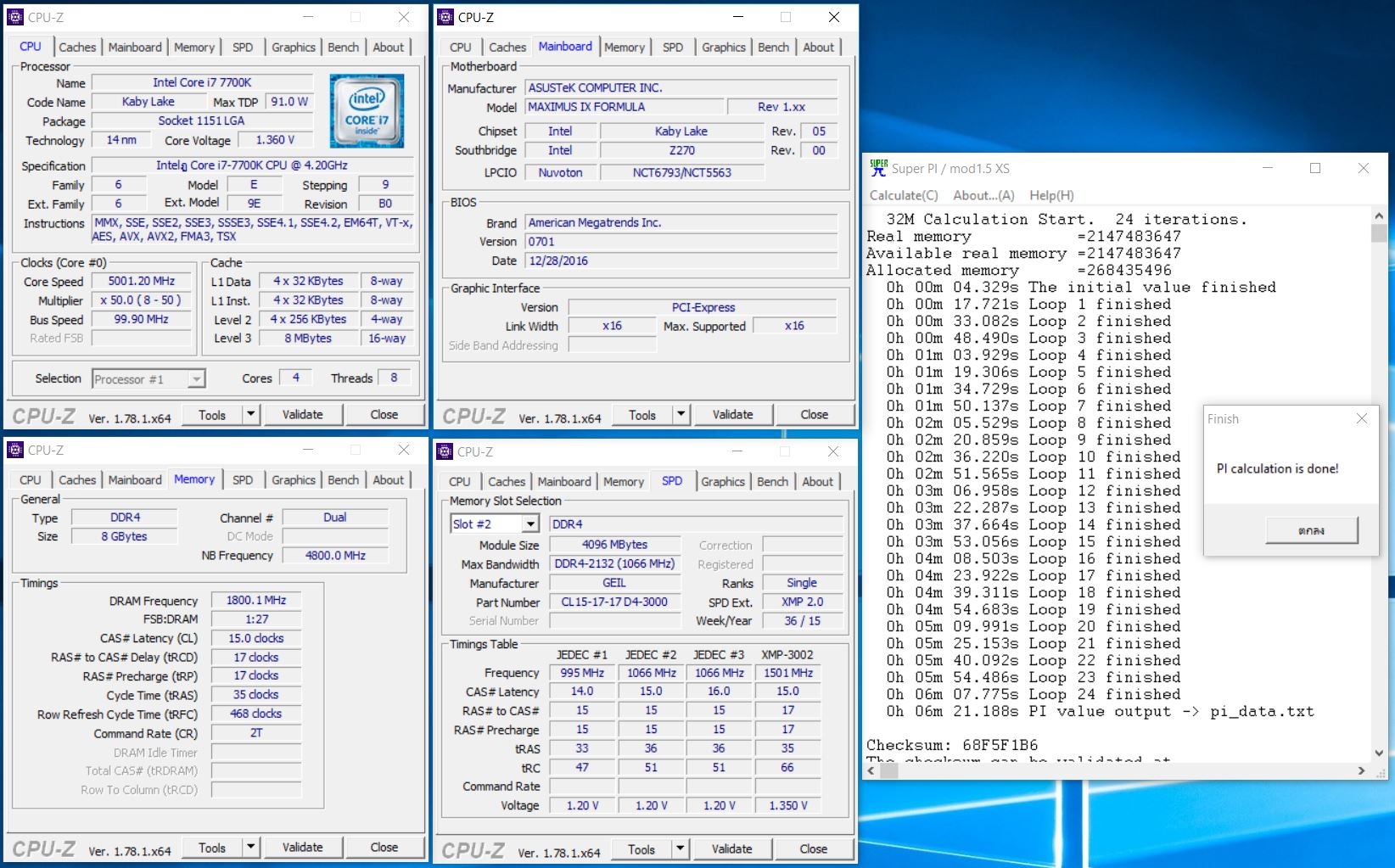Screen dimensions: 1395x868
Task: Click the Z270 southbridge field
Action: point(682,150)
